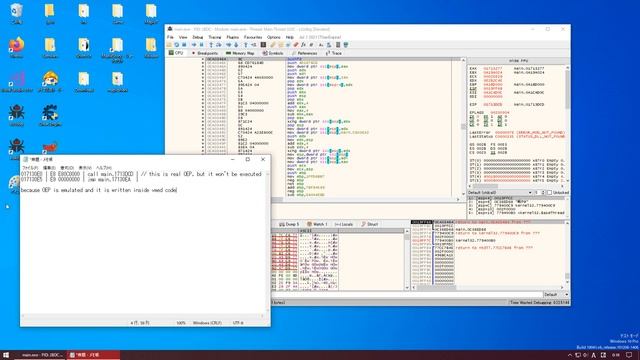
Task: Open the Patches bandage icon
Action: pyautogui.click(x=272, y=45)
